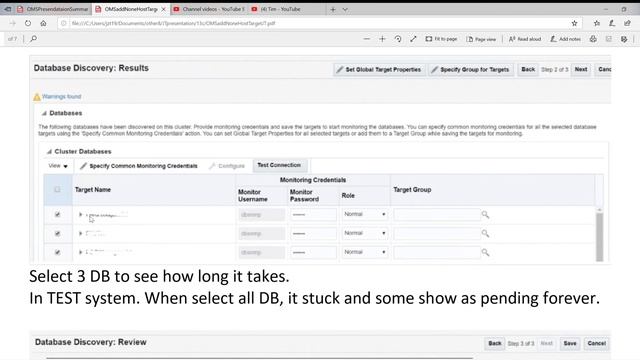Collapse the Databases section
The image size is (640, 360).
[44, 113]
